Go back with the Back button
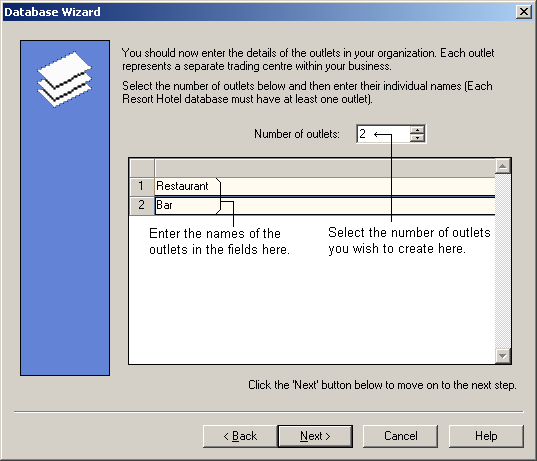The height and width of the screenshot is (461, 537). [240, 436]
